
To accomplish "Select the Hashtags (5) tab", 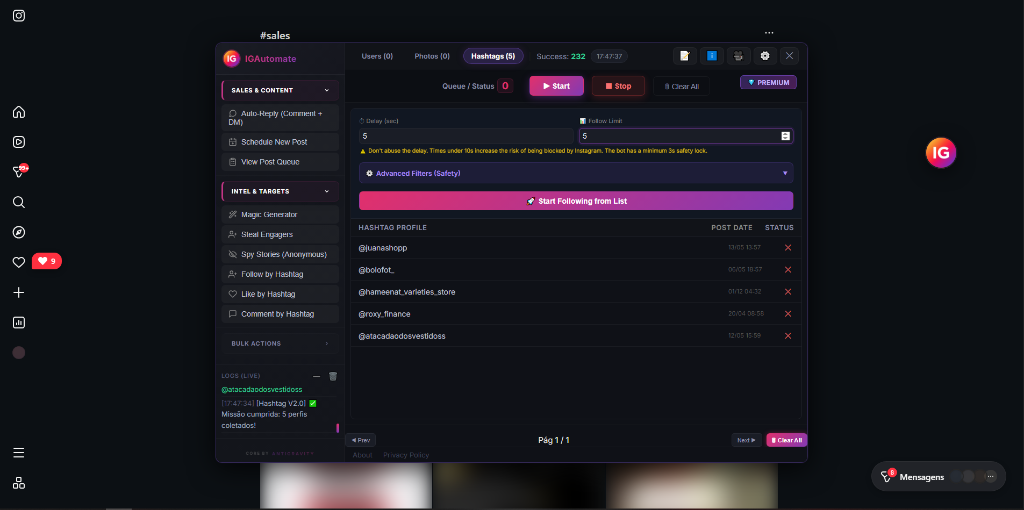I will click(x=493, y=56).
